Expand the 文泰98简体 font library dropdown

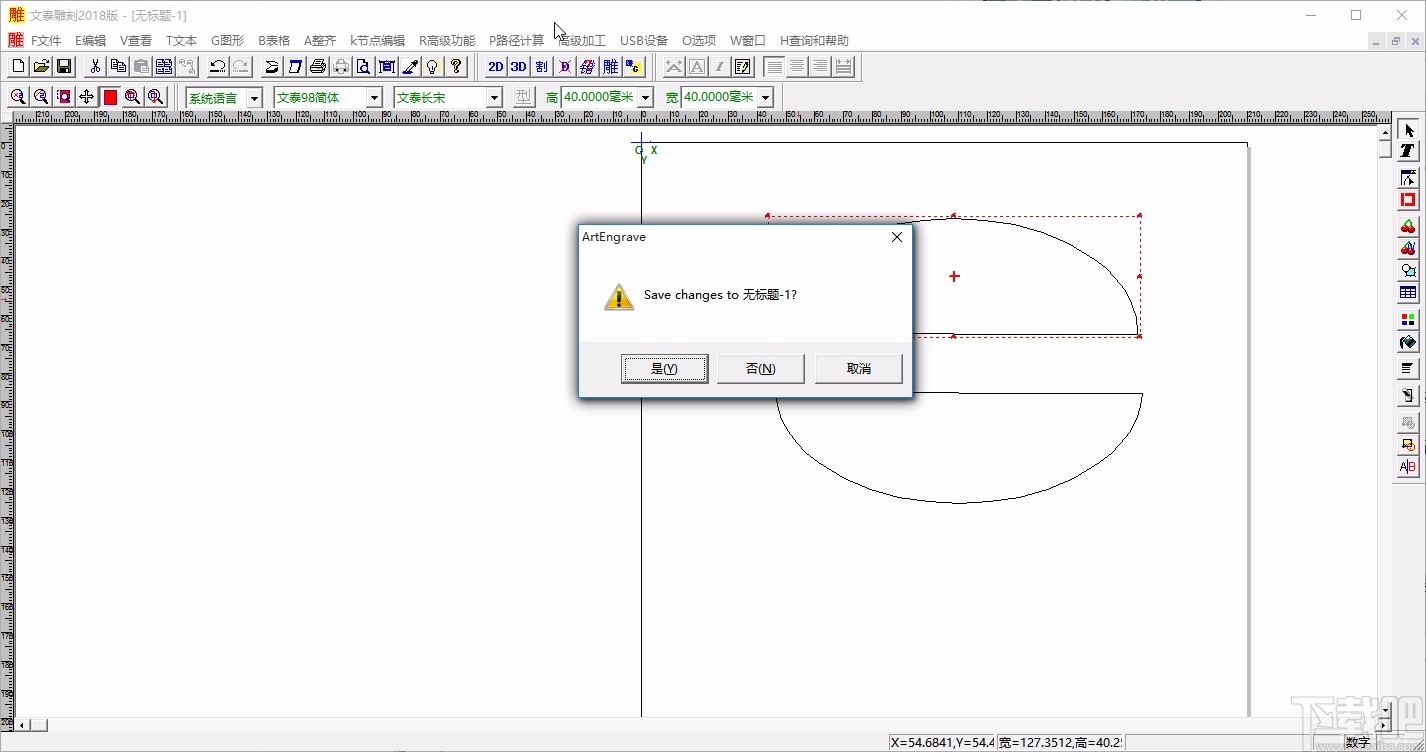click(375, 98)
